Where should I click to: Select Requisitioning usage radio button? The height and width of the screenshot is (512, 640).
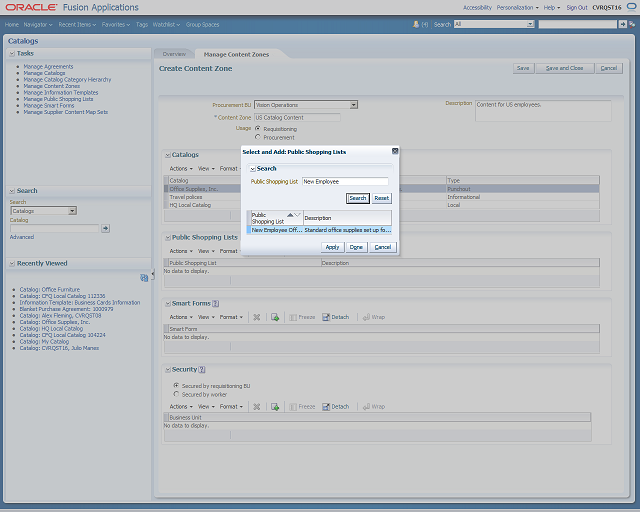[x=258, y=128]
